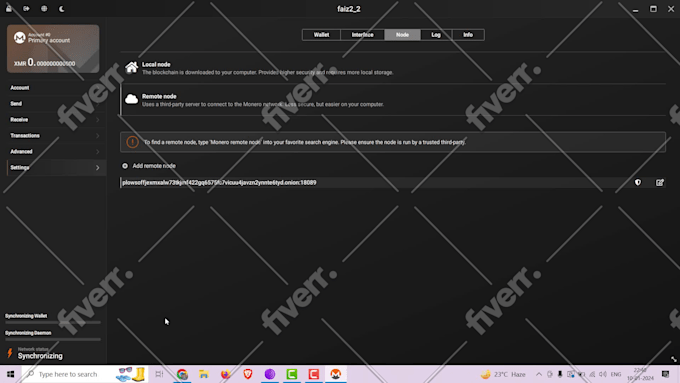Open Tor Browser purple icon in taskbar
This screenshot has height=383, width=680.
coord(270,374)
